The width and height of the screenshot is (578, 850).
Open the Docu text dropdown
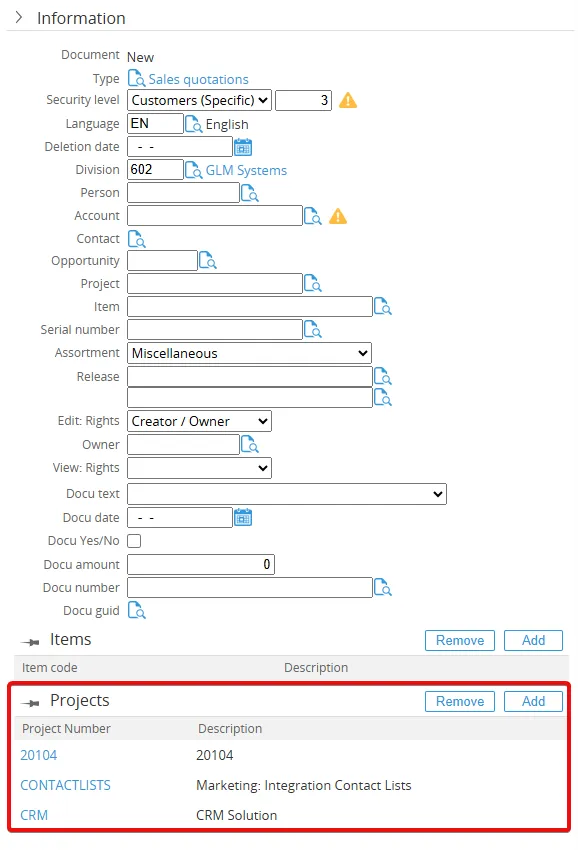(x=287, y=494)
